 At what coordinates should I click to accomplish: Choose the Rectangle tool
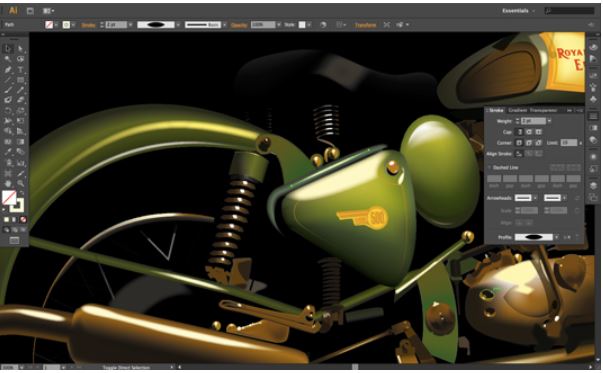[x=20, y=80]
